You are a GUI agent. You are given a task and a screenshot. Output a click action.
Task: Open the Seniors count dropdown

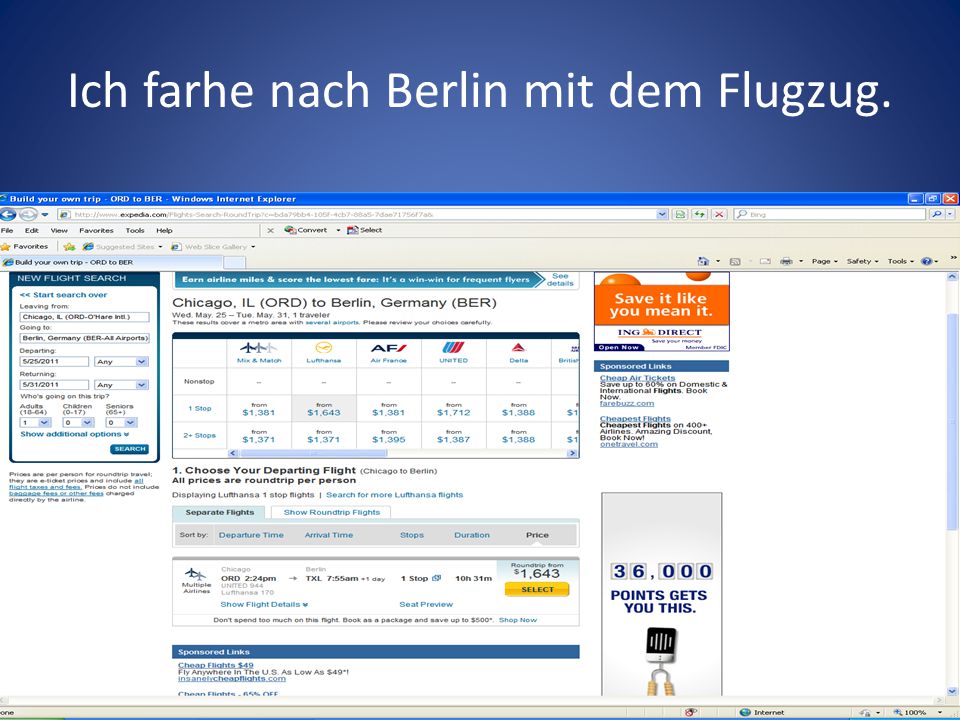(x=121, y=422)
